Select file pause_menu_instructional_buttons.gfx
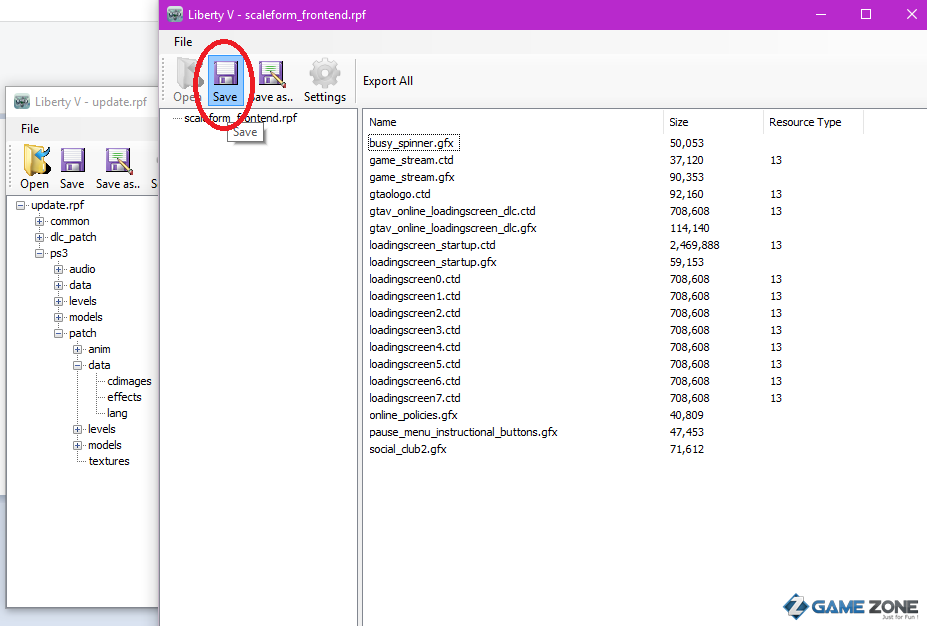This screenshot has width=927, height=626. (463, 432)
